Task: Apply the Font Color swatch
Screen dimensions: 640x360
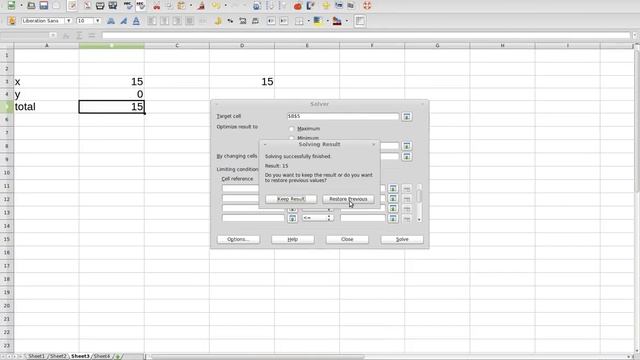Action: 337,21
